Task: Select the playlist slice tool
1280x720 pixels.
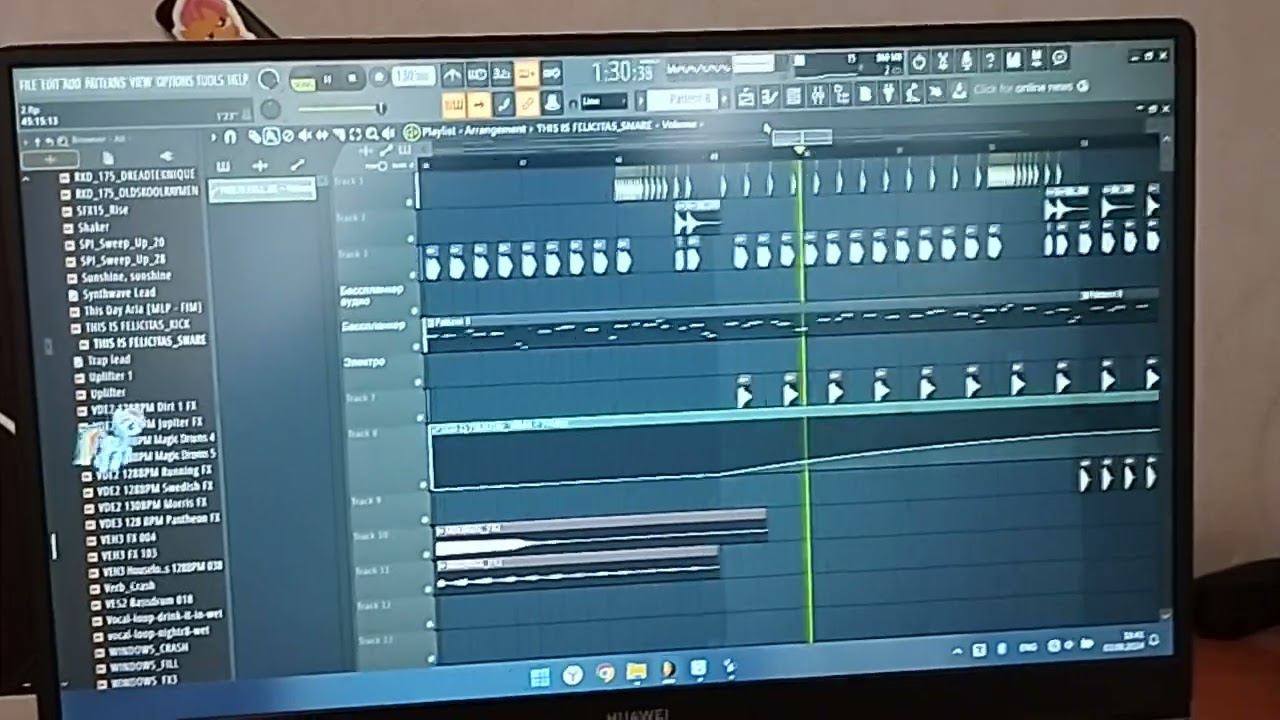Action: click(339, 135)
